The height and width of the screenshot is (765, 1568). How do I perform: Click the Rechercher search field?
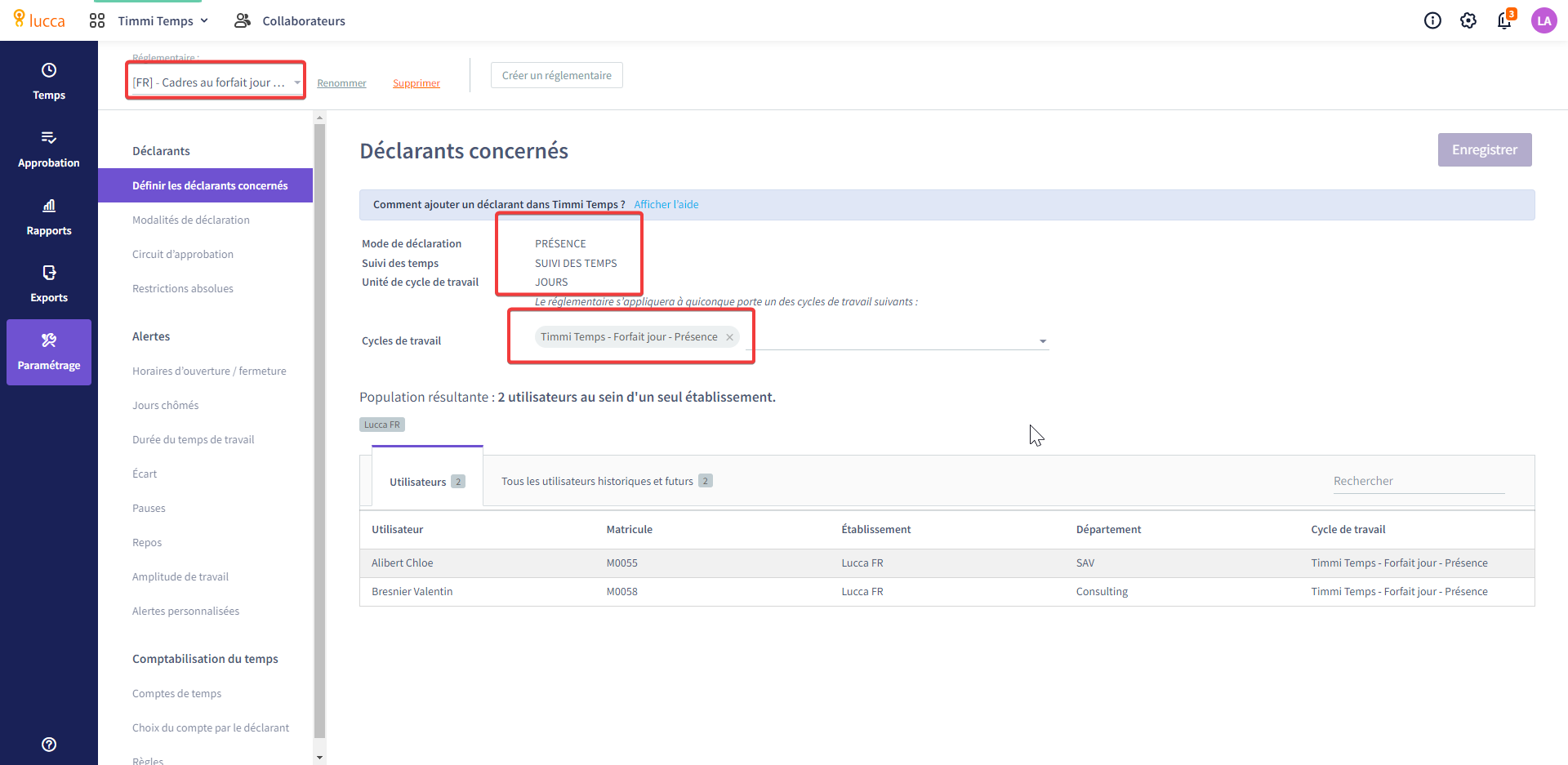tap(1419, 481)
